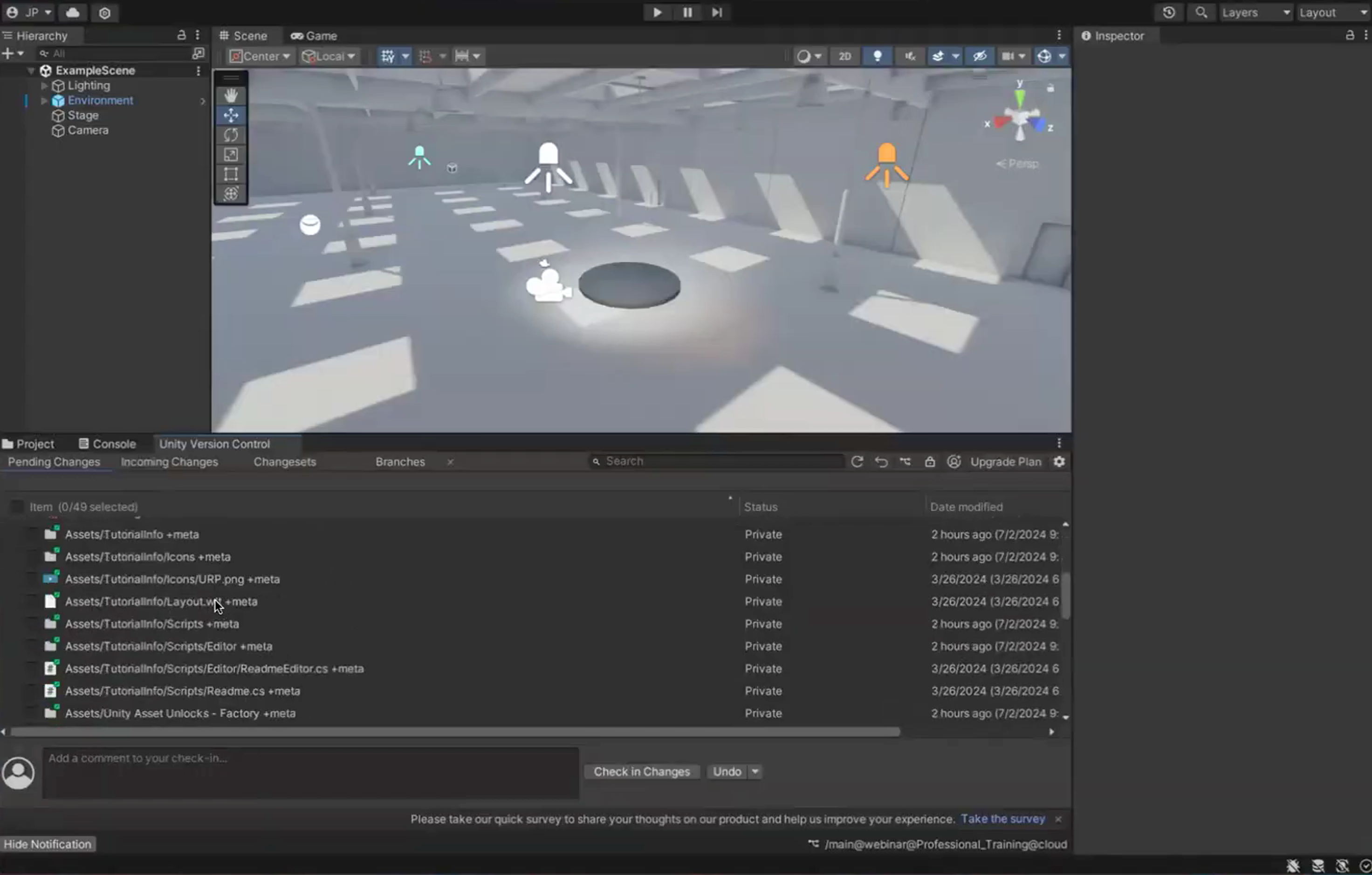Viewport: 1372px width, 875px height.
Task: Open the version control icon in the top bar
Action: [x=105, y=13]
